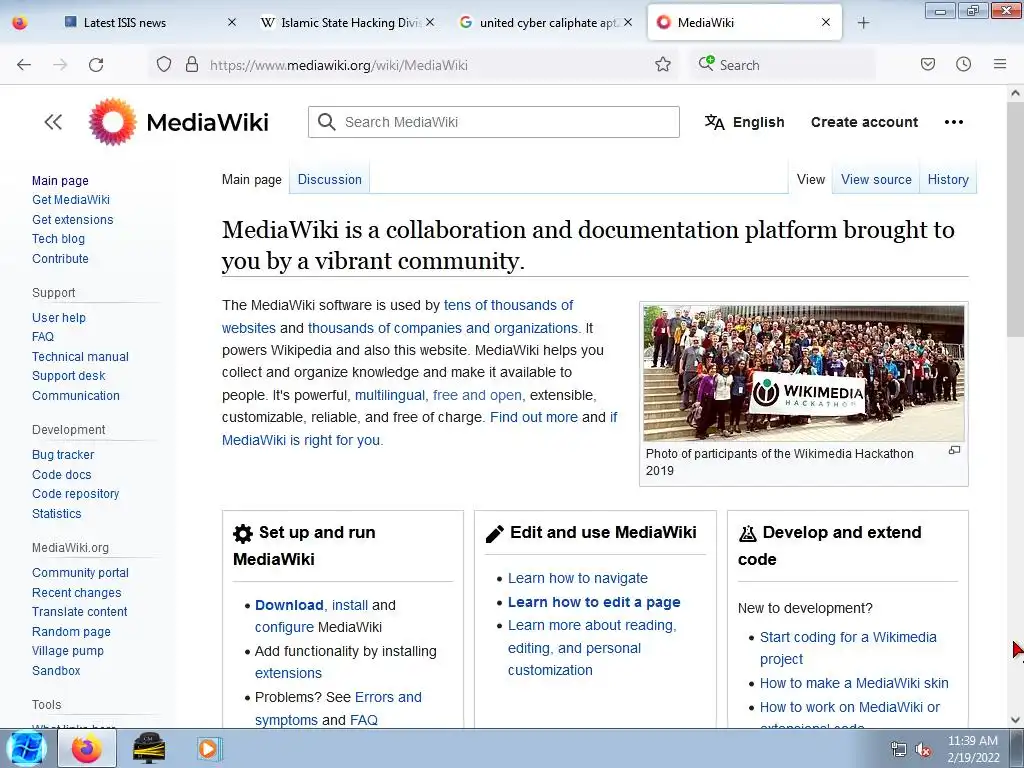Click the MediaWiki sunflower logo
Viewport: 1024px width, 768px height.
(x=112, y=122)
